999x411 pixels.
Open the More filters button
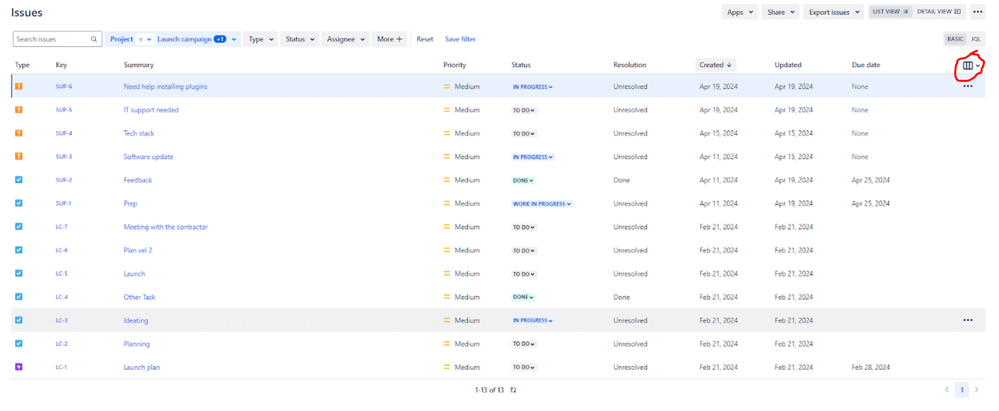389,39
